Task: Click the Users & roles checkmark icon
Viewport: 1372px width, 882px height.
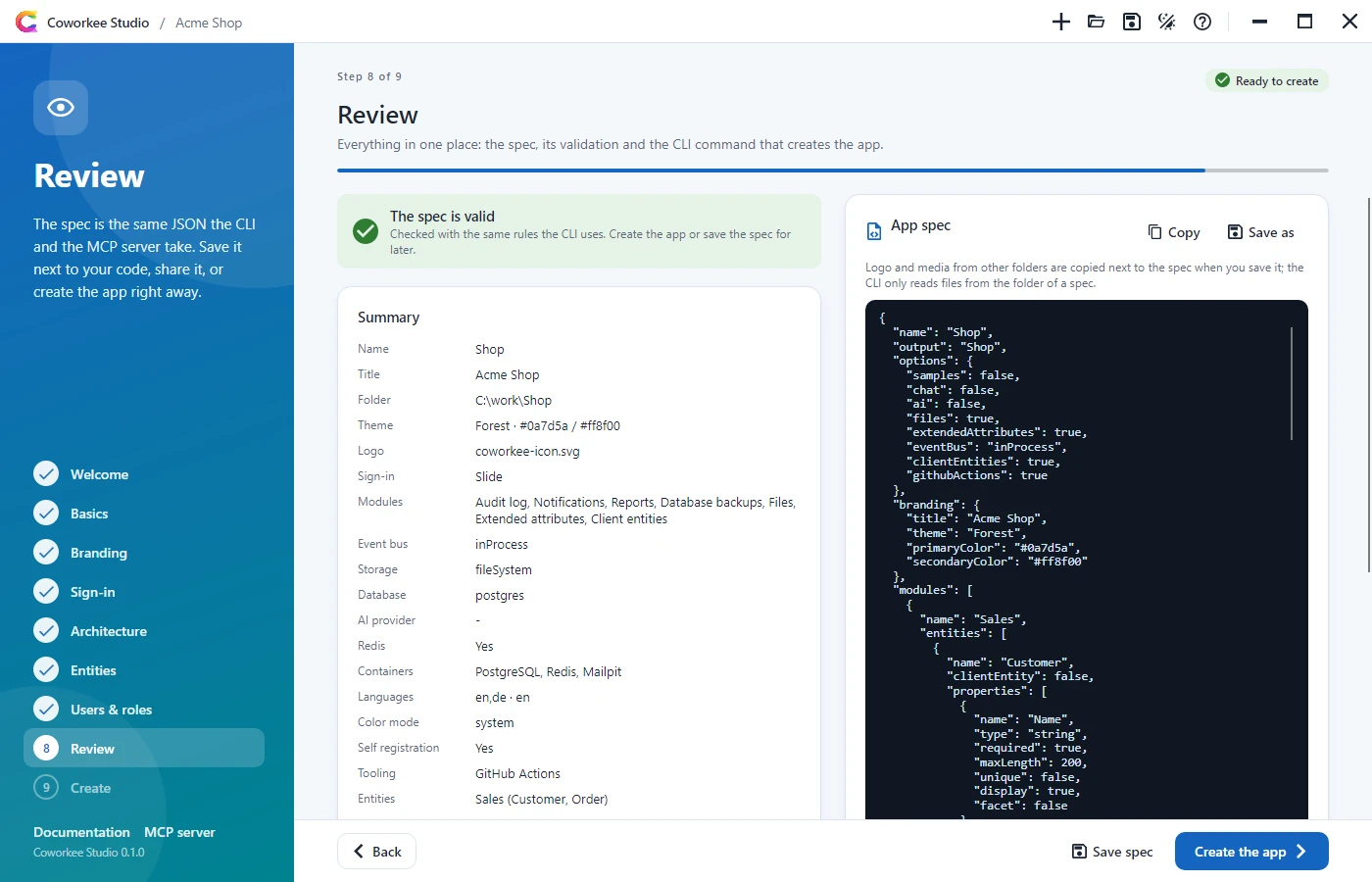Action: (46, 710)
